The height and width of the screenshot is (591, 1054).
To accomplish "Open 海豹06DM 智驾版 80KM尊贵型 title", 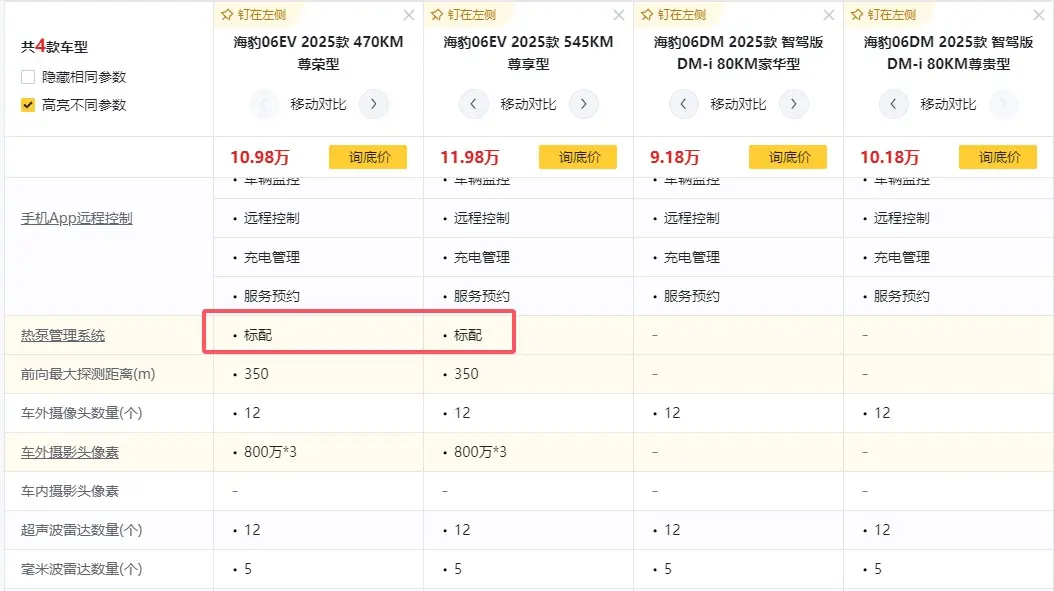I will [x=948, y=52].
